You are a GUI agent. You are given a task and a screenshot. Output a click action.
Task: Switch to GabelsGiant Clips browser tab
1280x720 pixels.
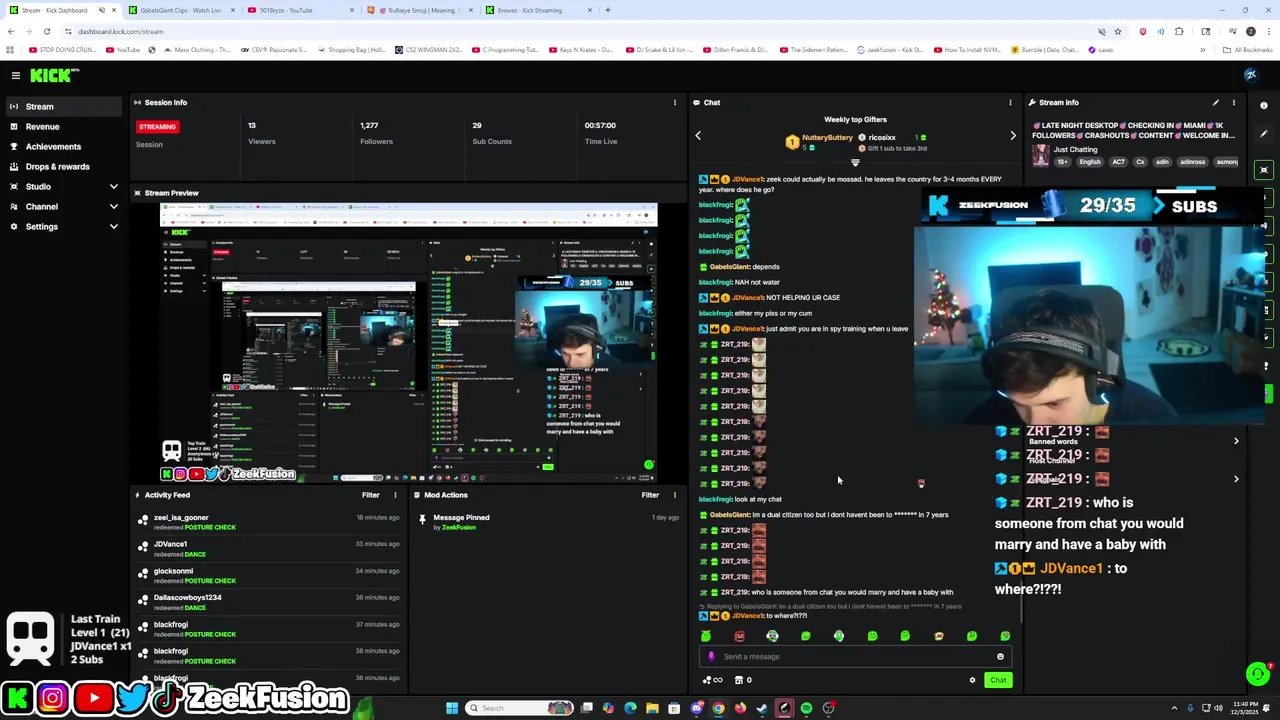[x=180, y=10]
